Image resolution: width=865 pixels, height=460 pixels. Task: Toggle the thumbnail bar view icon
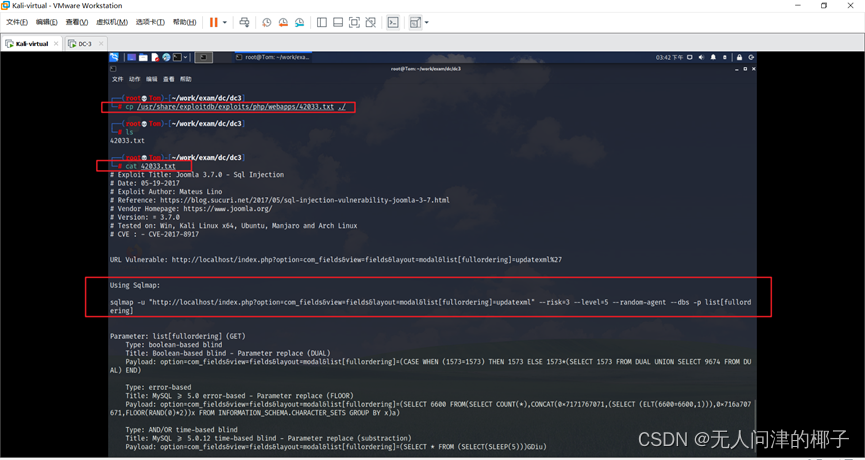pos(338,22)
